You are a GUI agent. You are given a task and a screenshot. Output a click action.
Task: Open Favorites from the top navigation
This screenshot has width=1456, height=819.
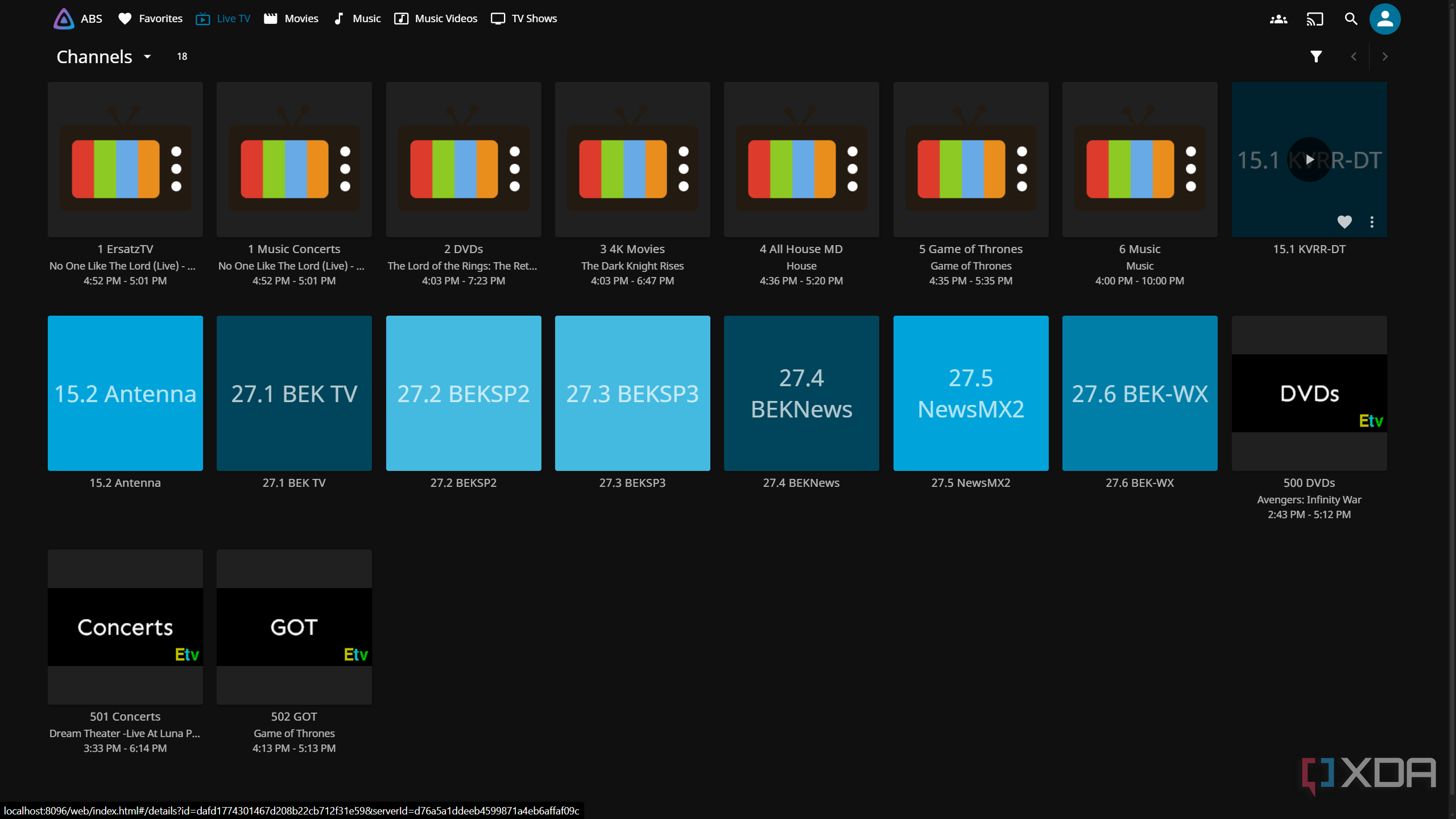[x=150, y=19]
